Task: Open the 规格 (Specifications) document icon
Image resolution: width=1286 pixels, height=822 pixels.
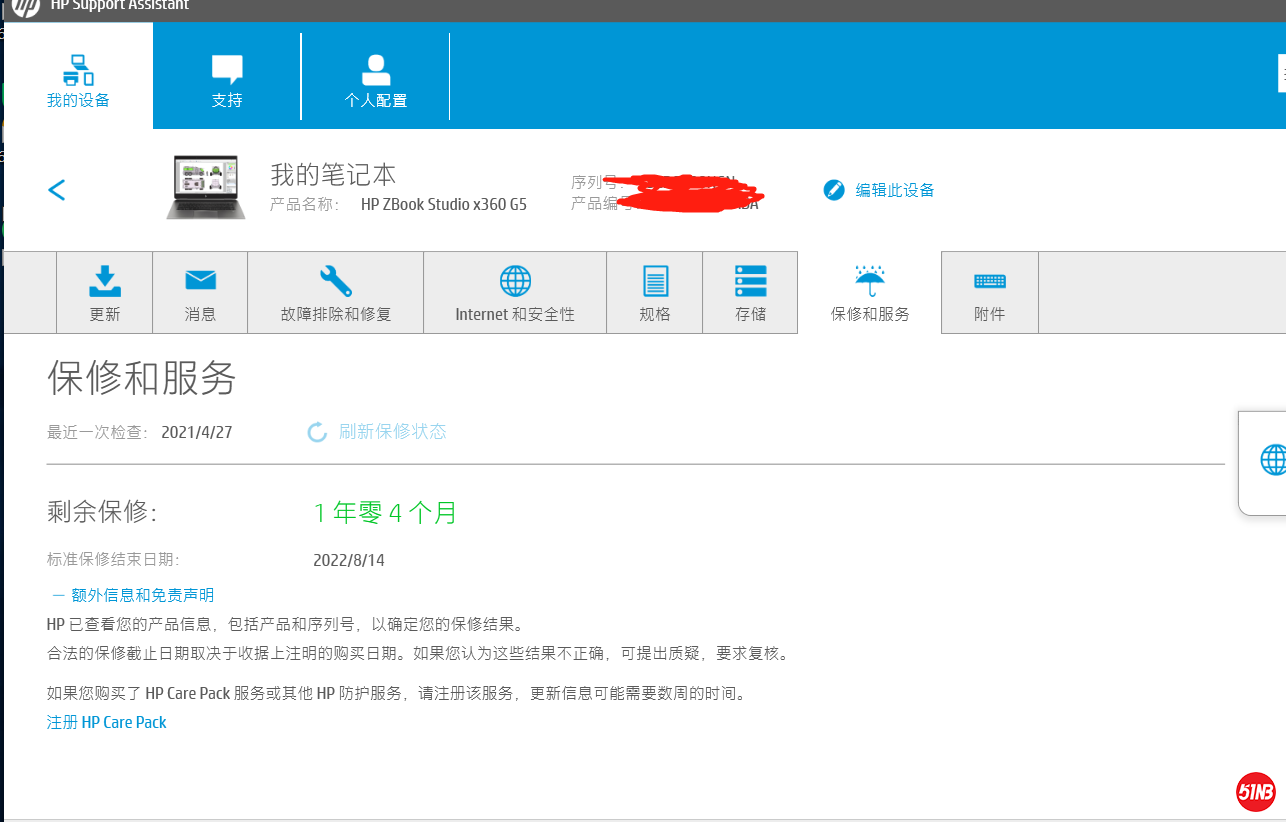Action: [x=655, y=281]
